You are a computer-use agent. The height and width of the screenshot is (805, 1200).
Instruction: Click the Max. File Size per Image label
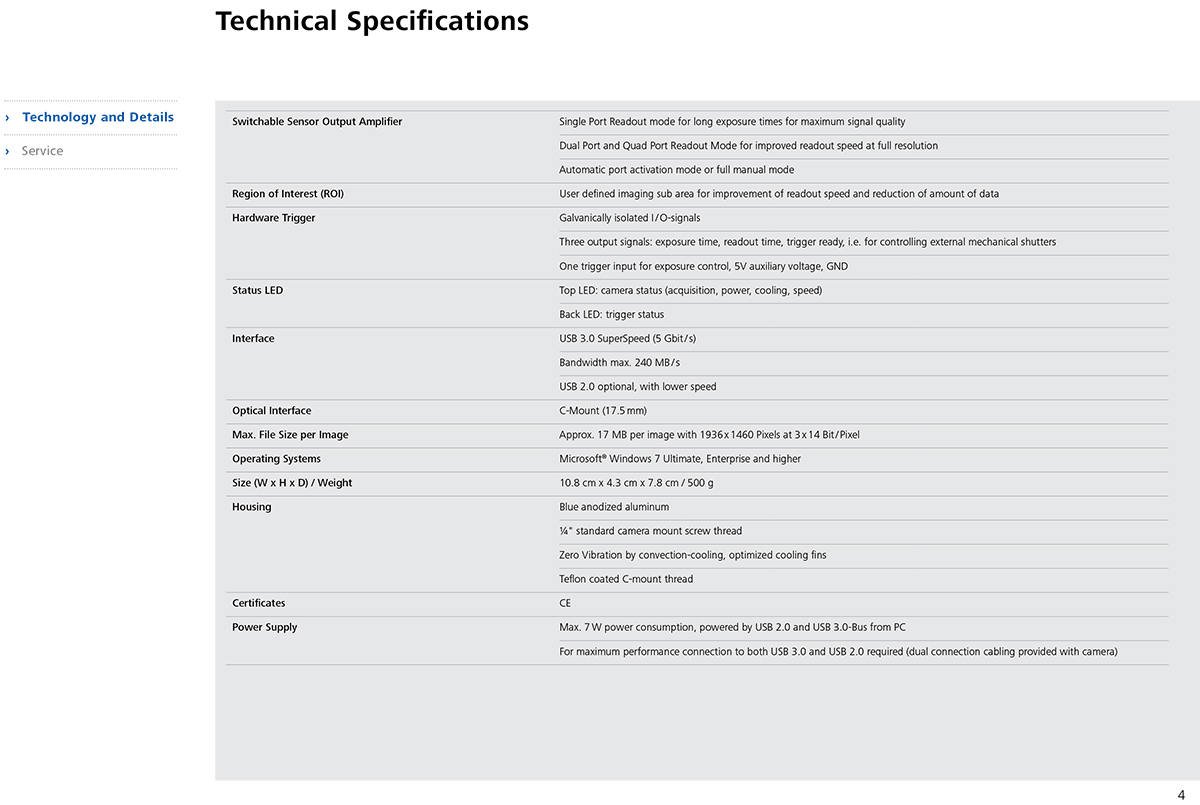tap(290, 435)
